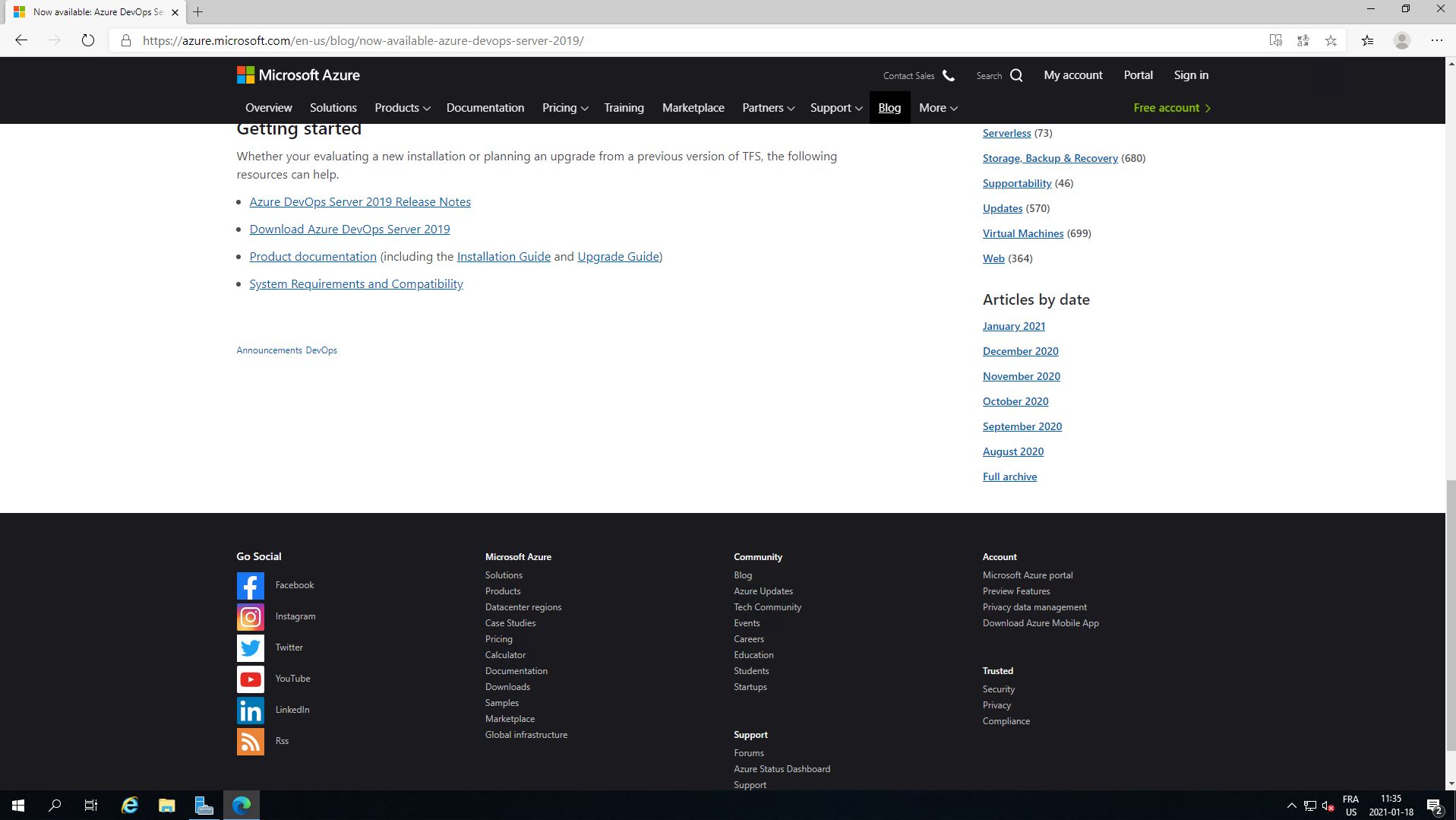Expand the Support navigation dropdown
Viewport: 1456px width, 820px height.
point(835,108)
